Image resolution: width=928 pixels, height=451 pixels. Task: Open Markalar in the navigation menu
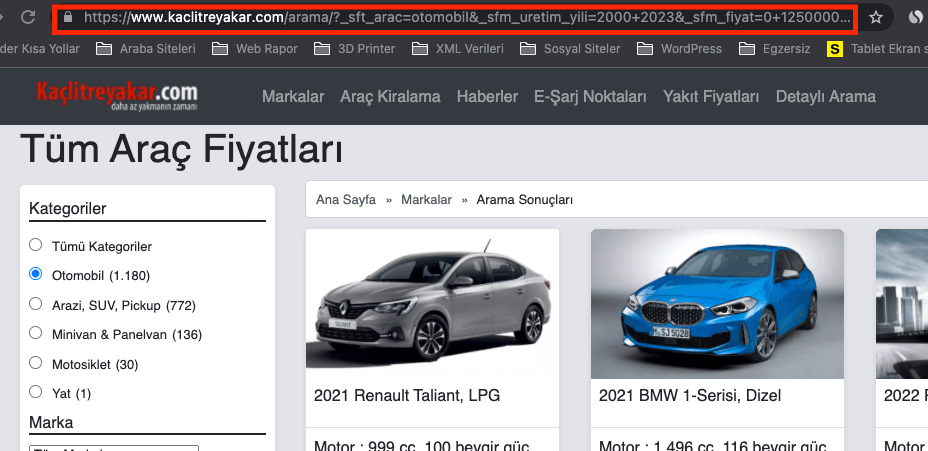click(293, 96)
